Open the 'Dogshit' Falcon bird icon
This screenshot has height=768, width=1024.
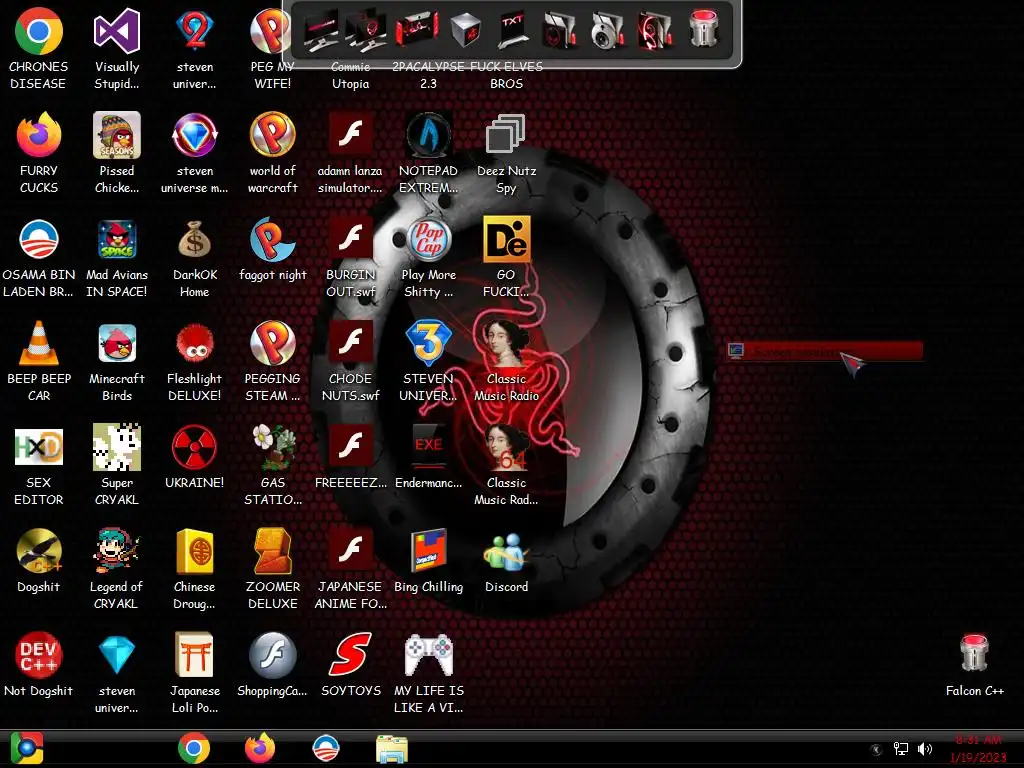(x=39, y=551)
